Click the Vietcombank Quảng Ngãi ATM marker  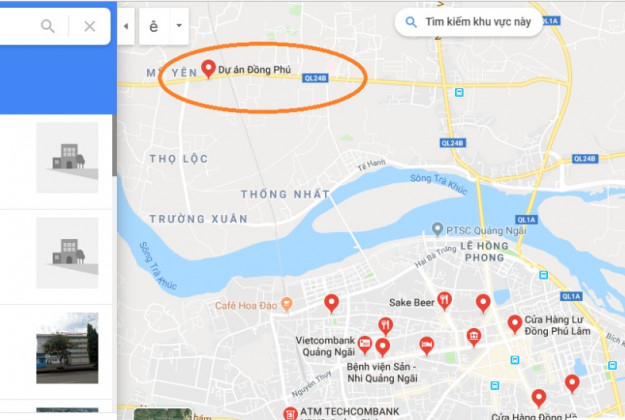point(365,345)
